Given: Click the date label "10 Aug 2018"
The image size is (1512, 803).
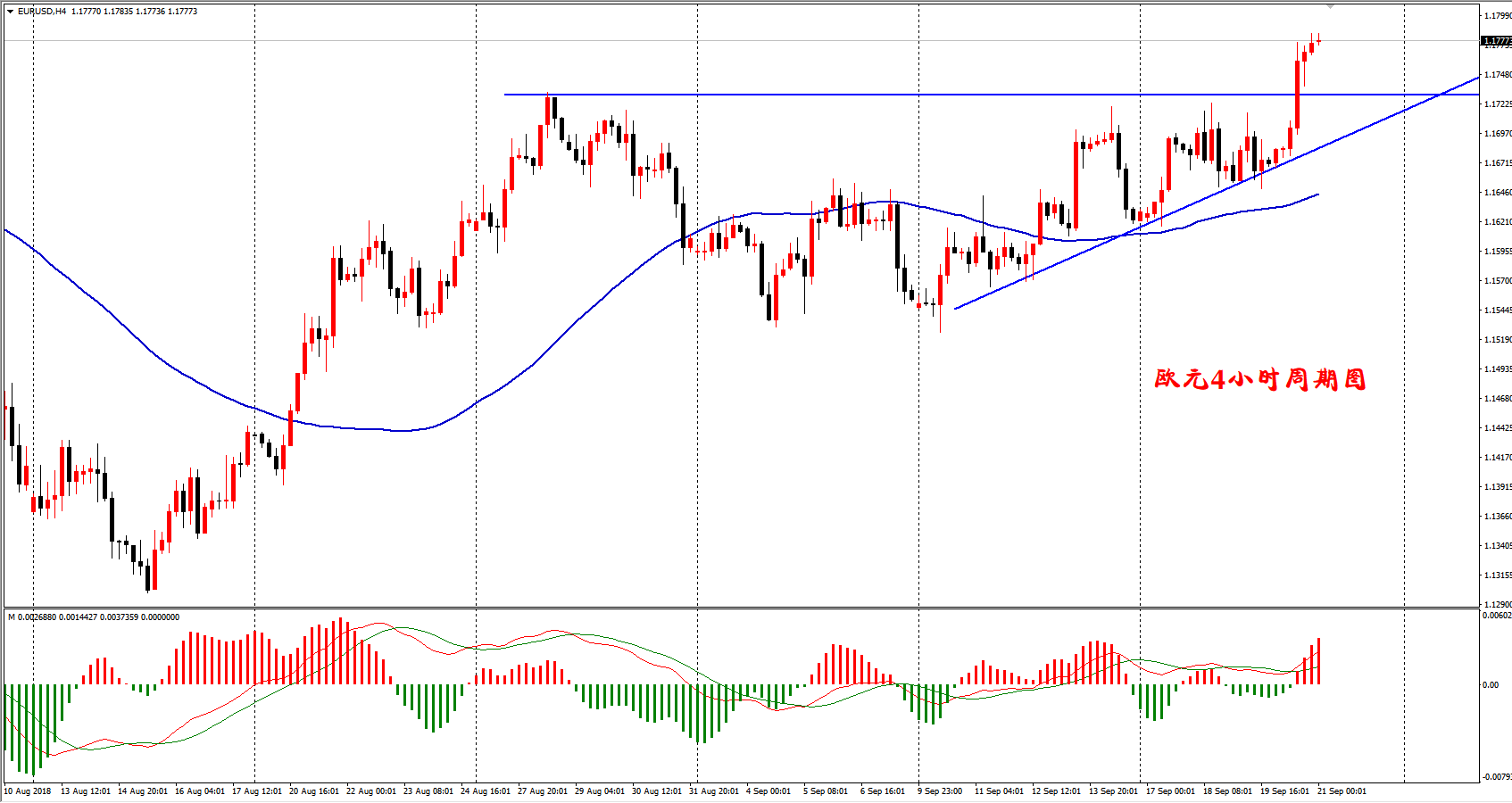Looking at the screenshot, I should point(29,791).
